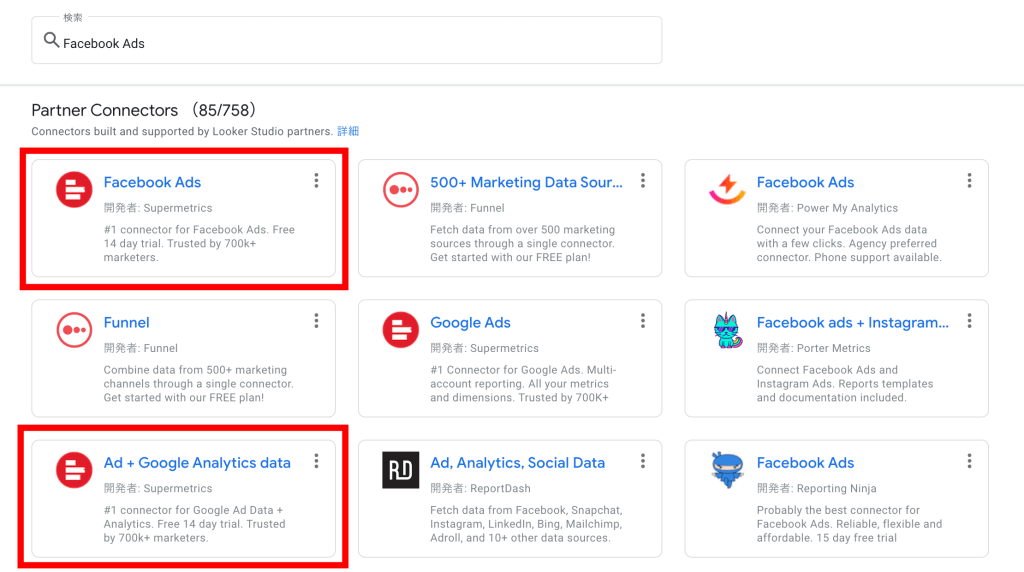Click 'Combine data from 500+ marketing' description
Image resolution: width=1024 pixels, height=572 pixels.
click(x=199, y=383)
